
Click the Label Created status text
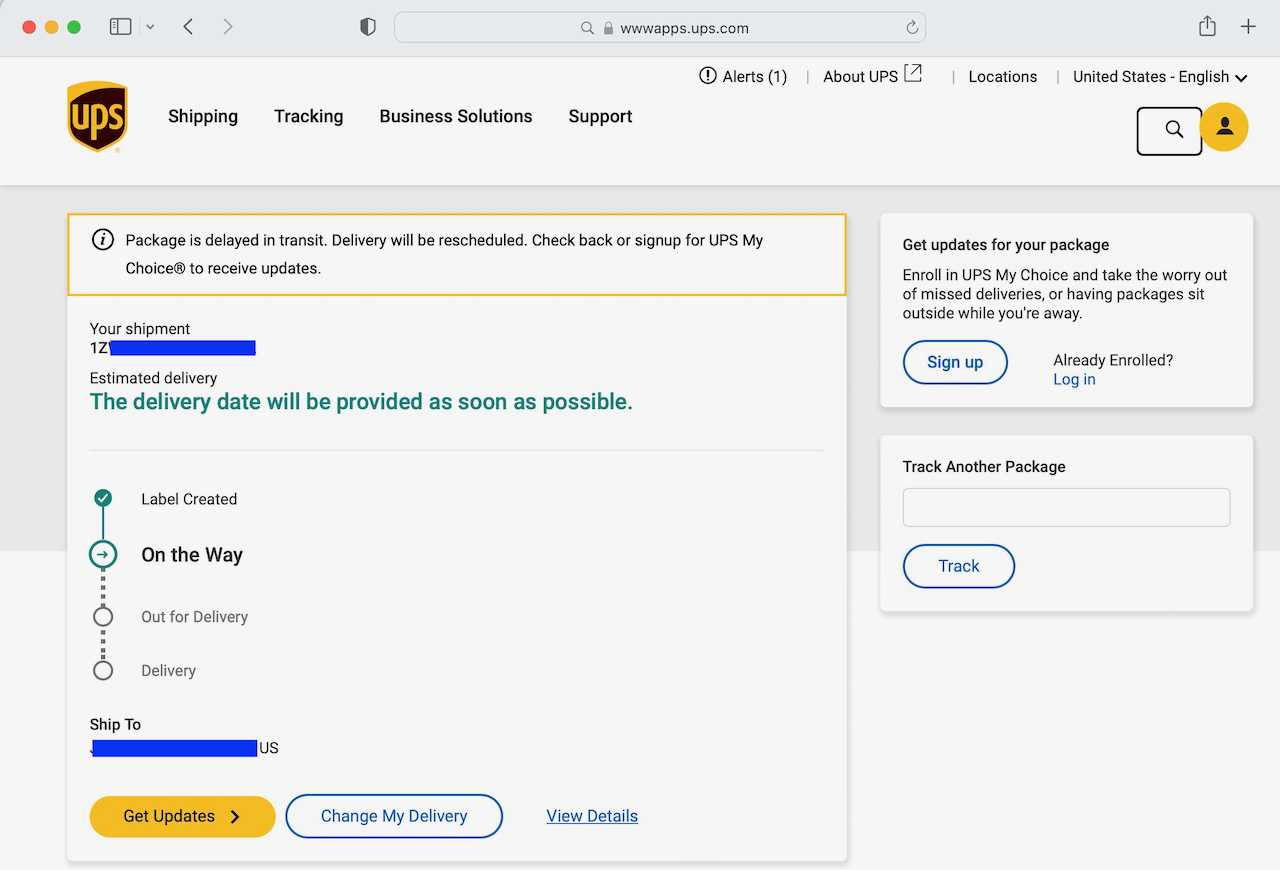point(189,499)
